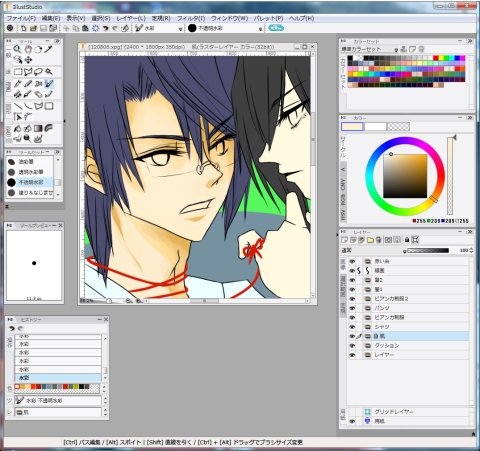The image size is (480, 451).
Task: Hide the 髪2 layer
Action: click(x=352, y=280)
